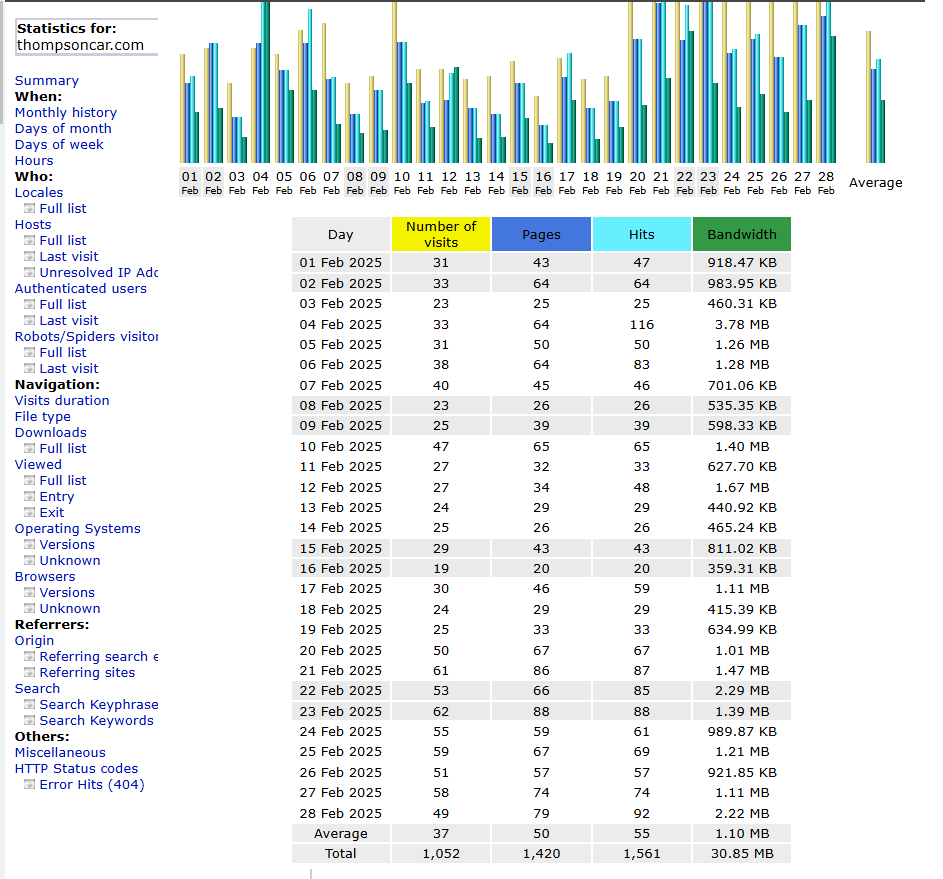Screen dimensions: 943x879
Task: Click the 10 Feb label under chart
Action: tap(402, 182)
